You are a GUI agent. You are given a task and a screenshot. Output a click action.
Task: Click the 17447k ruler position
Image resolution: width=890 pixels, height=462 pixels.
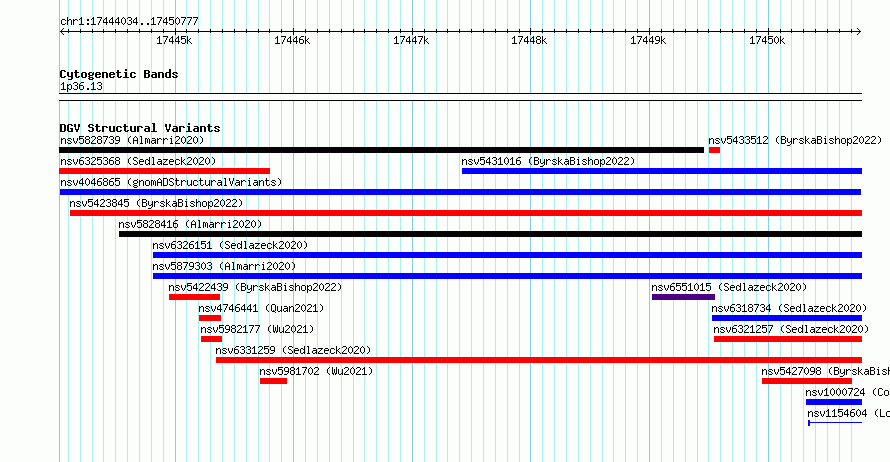click(411, 40)
